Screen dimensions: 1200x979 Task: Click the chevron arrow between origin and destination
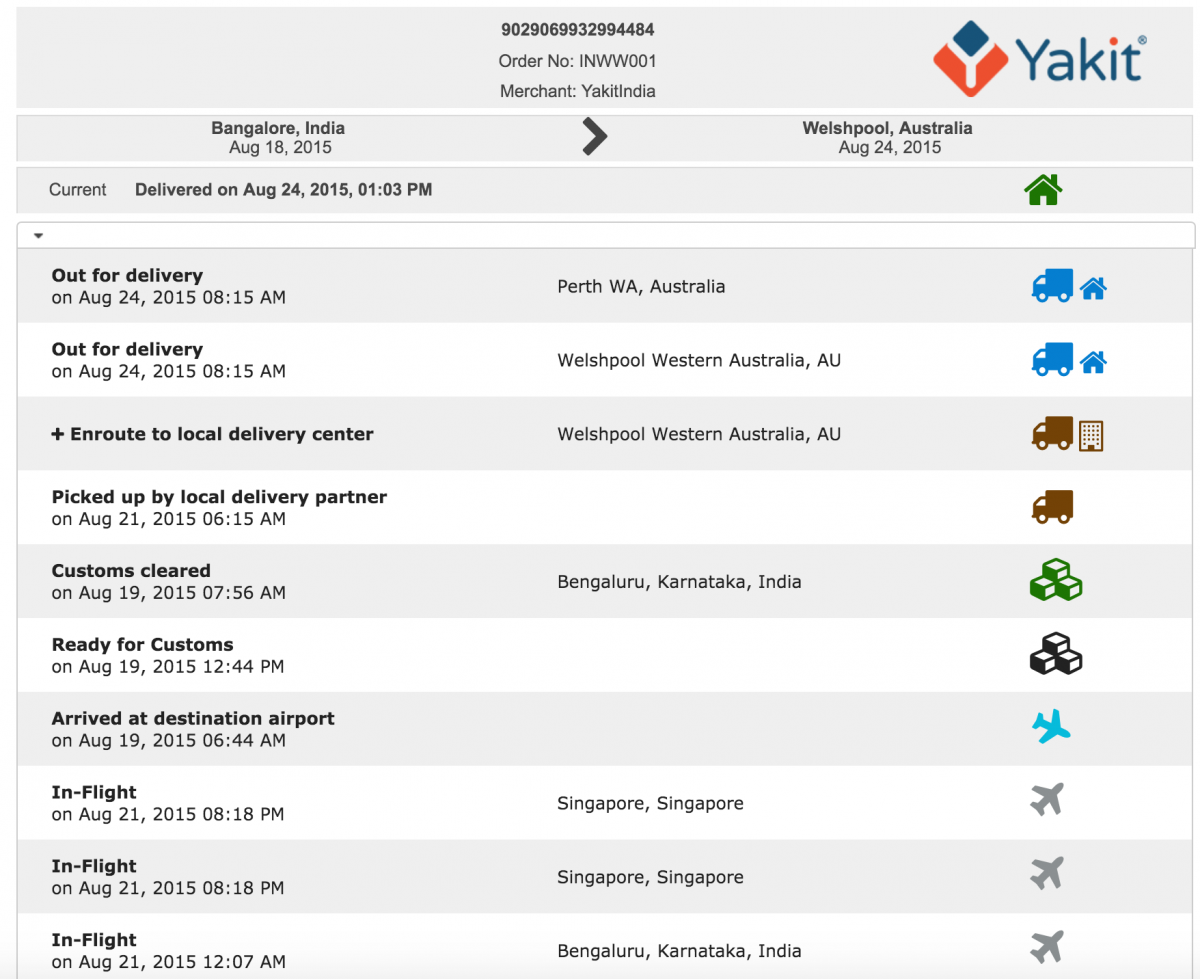pyautogui.click(x=595, y=137)
